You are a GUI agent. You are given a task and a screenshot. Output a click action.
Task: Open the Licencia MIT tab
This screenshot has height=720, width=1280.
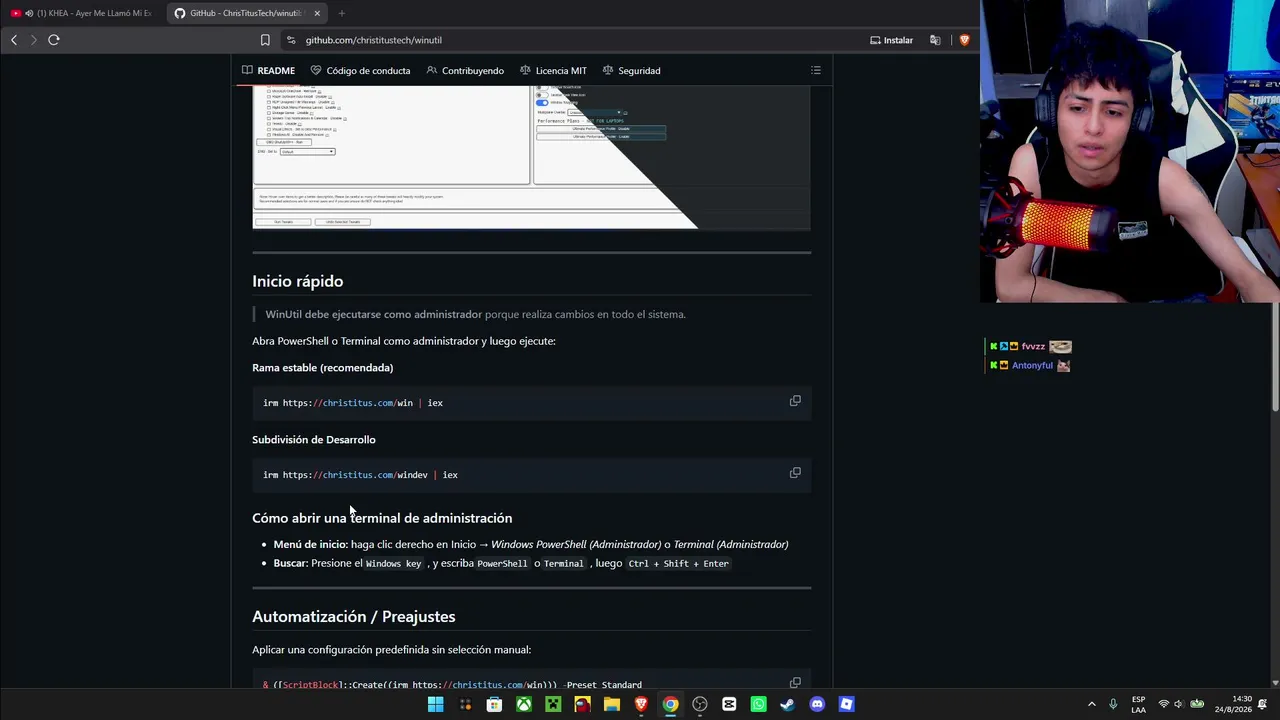553,70
